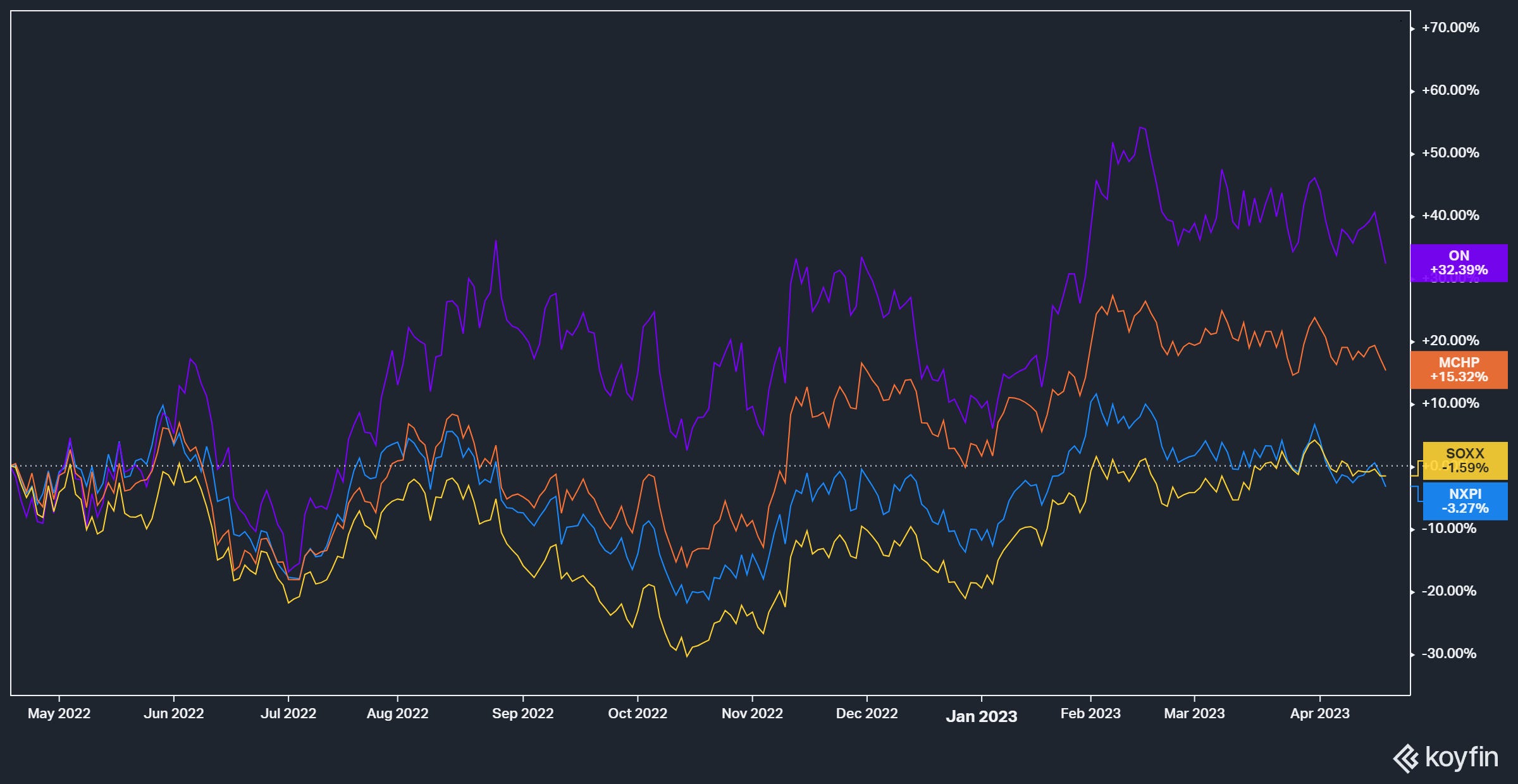
Task: Click the Sep 2022 axis label
Action: [x=522, y=713]
